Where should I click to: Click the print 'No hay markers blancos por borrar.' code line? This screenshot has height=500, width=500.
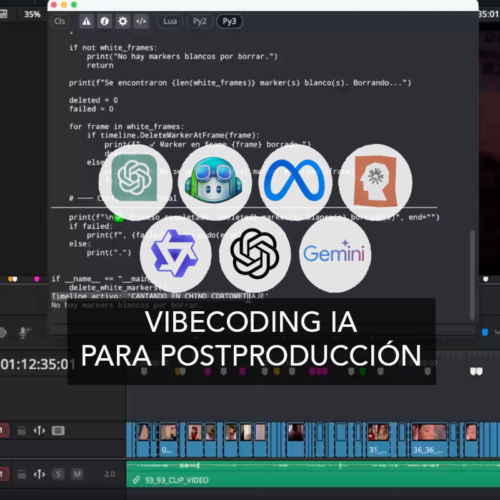point(182,56)
